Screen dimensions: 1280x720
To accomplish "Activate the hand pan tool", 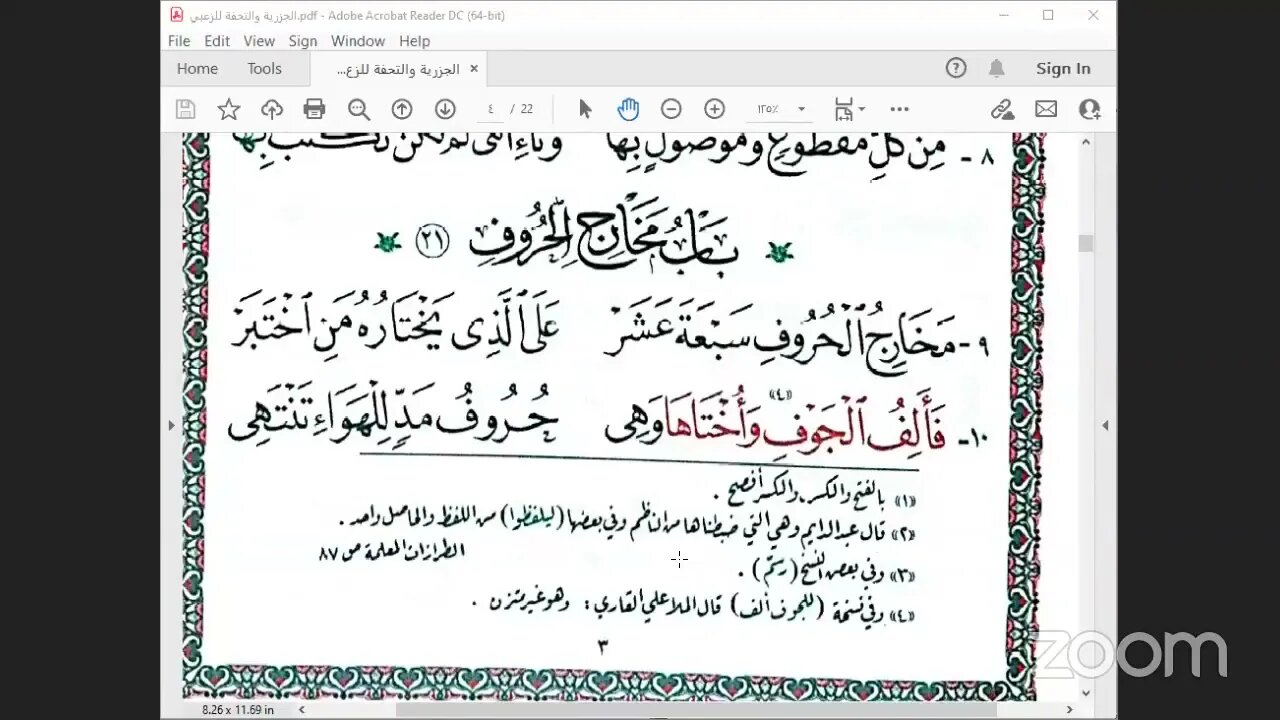I will (628, 110).
